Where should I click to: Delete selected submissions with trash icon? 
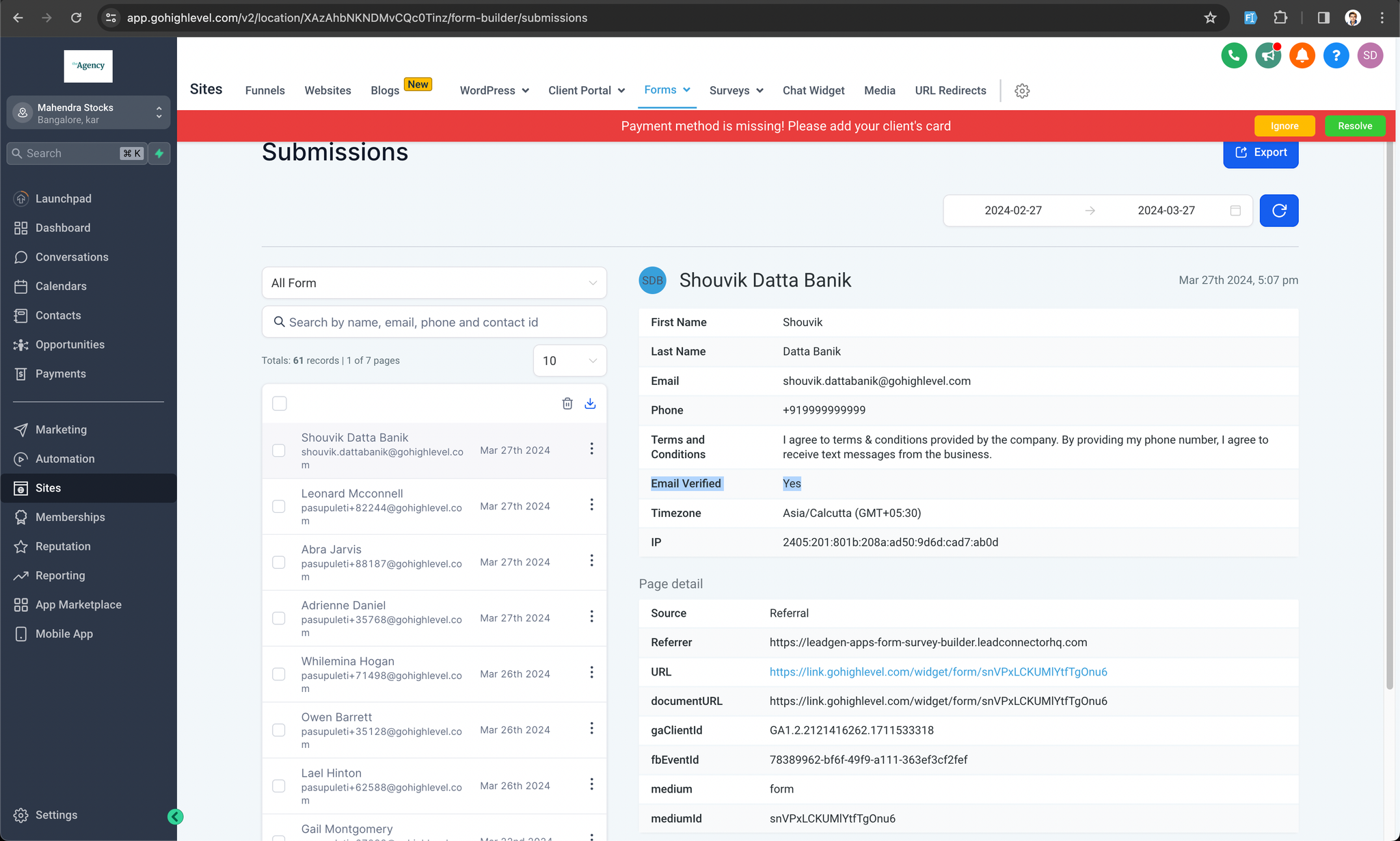click(x=567, y=403)
